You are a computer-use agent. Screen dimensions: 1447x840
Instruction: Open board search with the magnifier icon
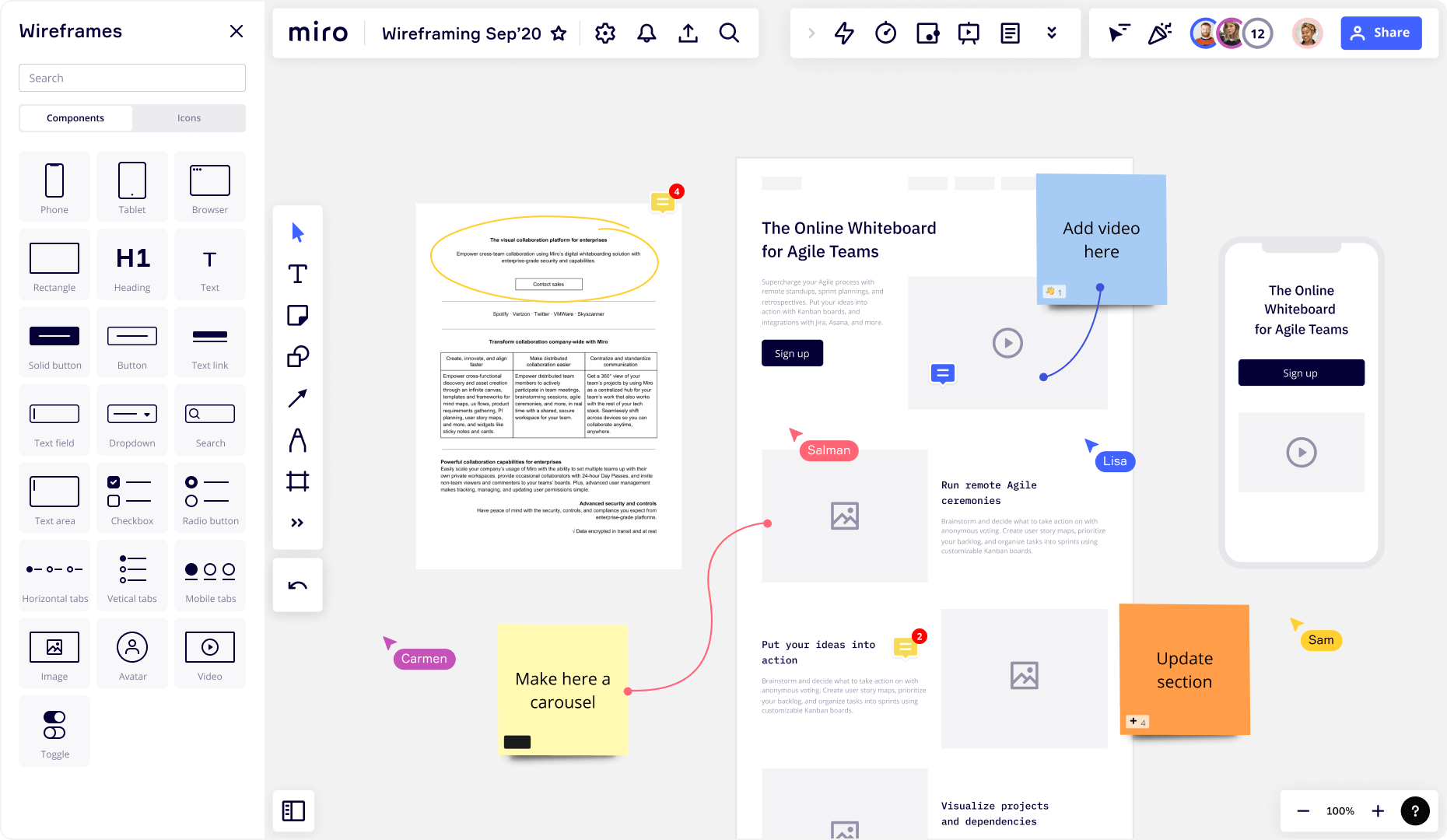[729, 33]
